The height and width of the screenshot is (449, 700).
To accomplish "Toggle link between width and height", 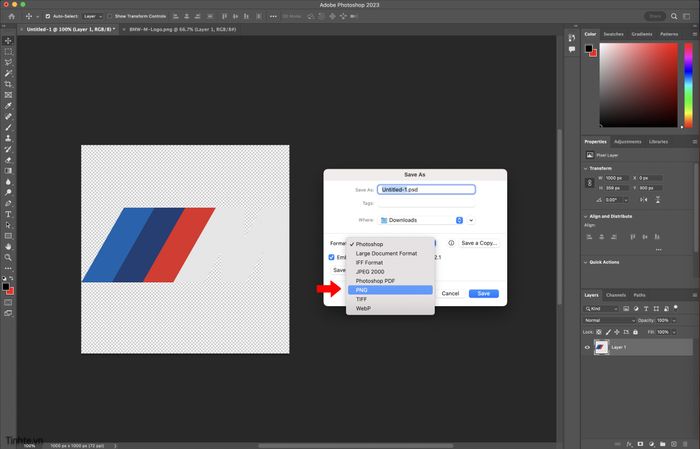I will click(x=589, y=183).
